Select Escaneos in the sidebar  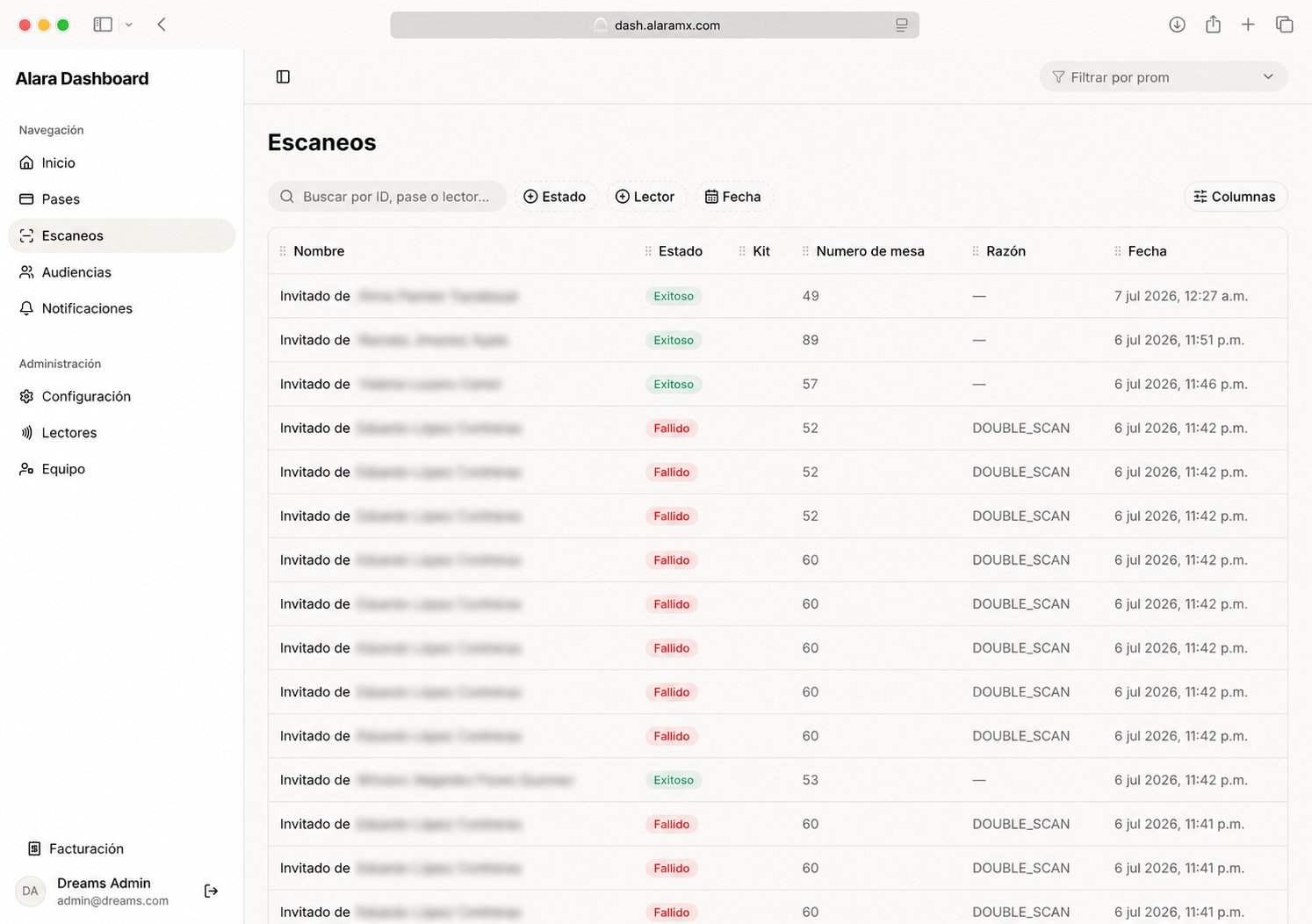(122, 235)
